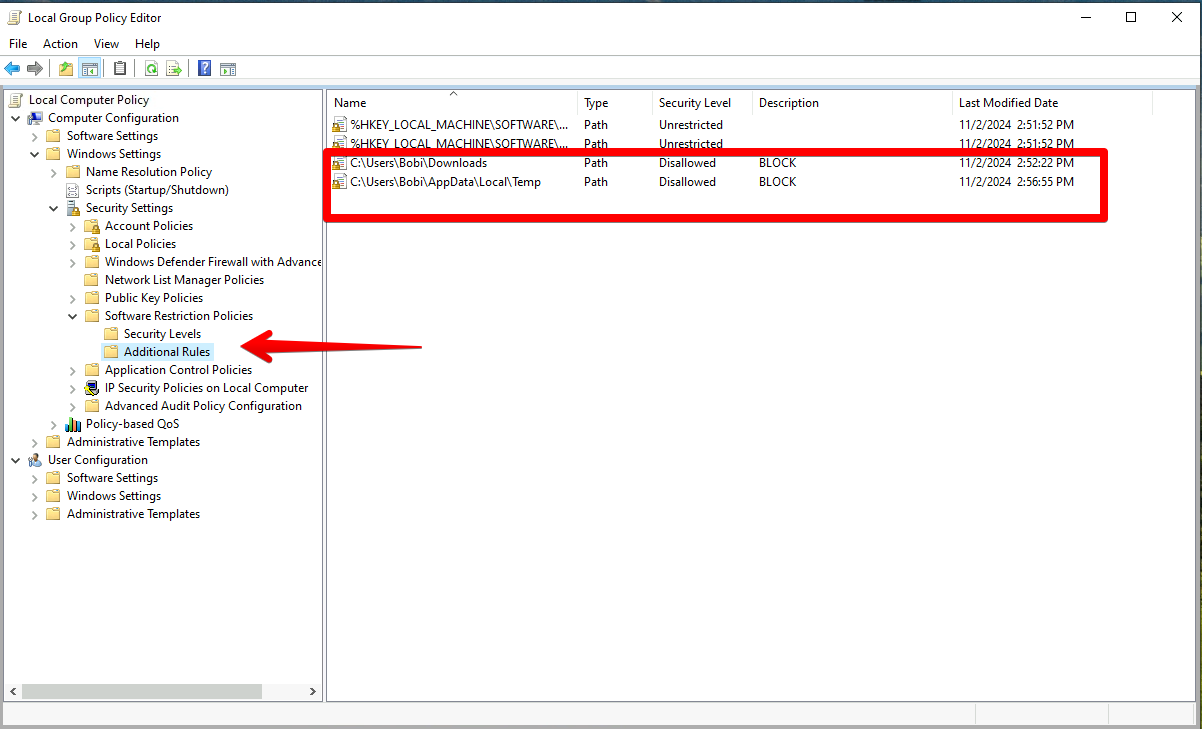Expand the Administrative Templates under Computer Configuration

click(x=35, y=442)
